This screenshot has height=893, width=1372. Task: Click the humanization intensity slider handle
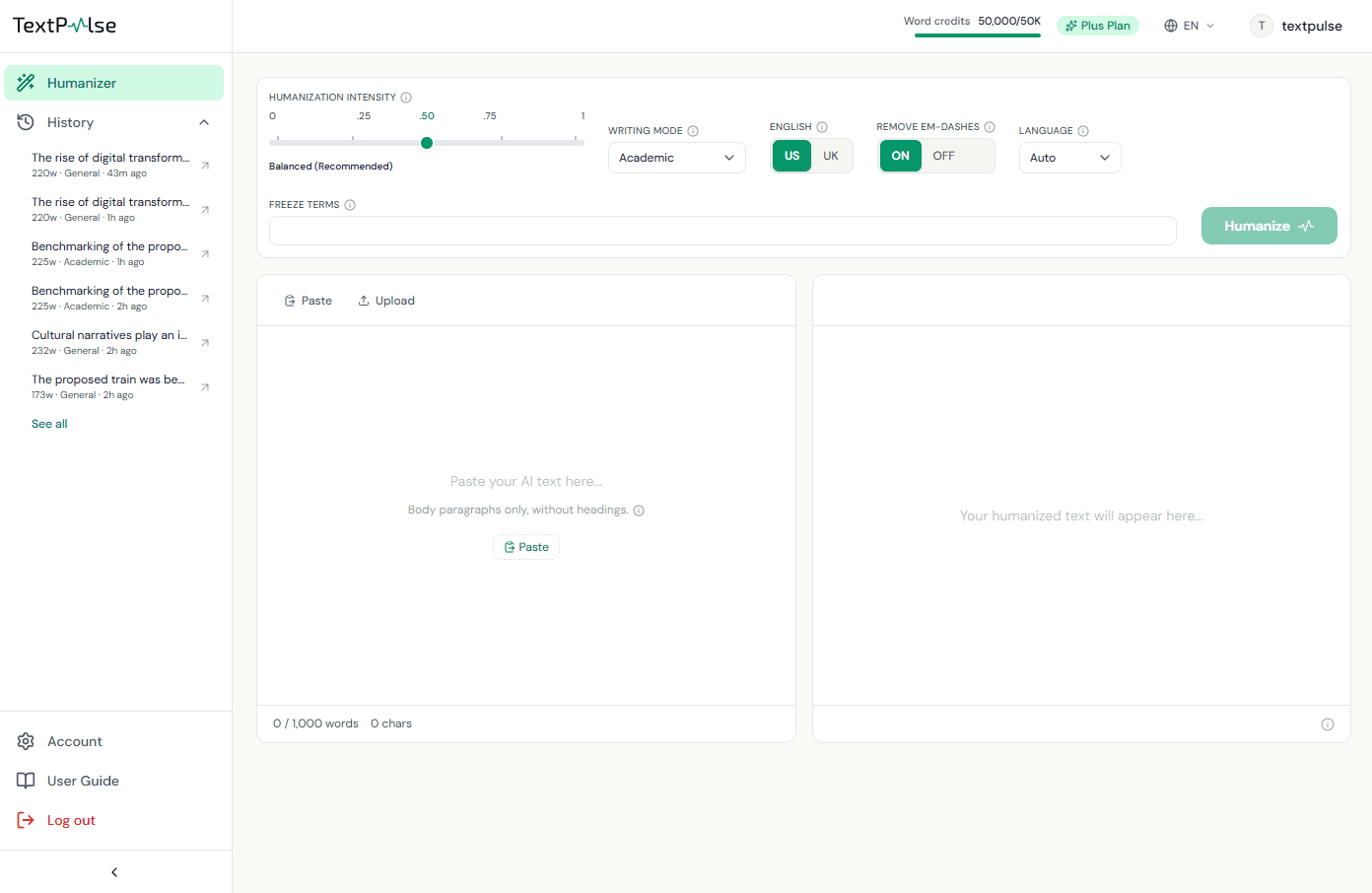[x=427, y=143]
